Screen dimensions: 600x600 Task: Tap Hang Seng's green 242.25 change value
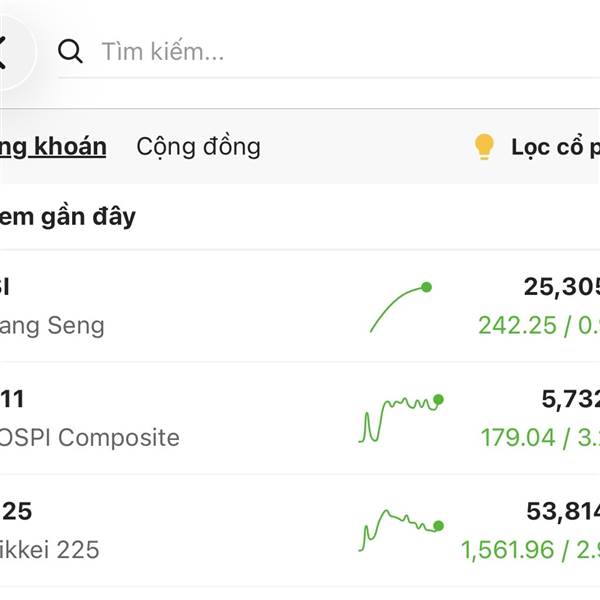pos(516,326)
